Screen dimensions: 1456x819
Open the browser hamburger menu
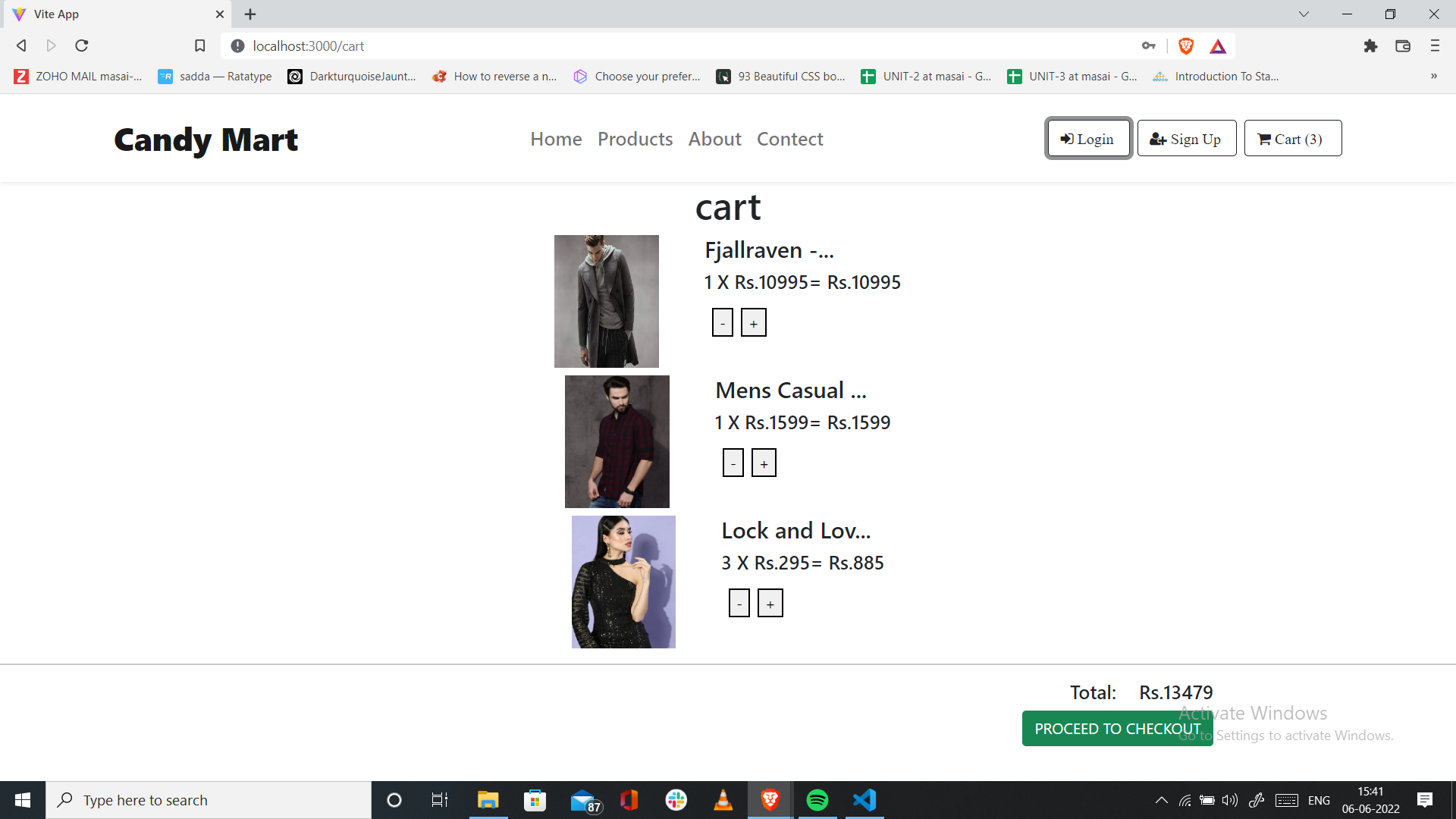click(1434, 45)
